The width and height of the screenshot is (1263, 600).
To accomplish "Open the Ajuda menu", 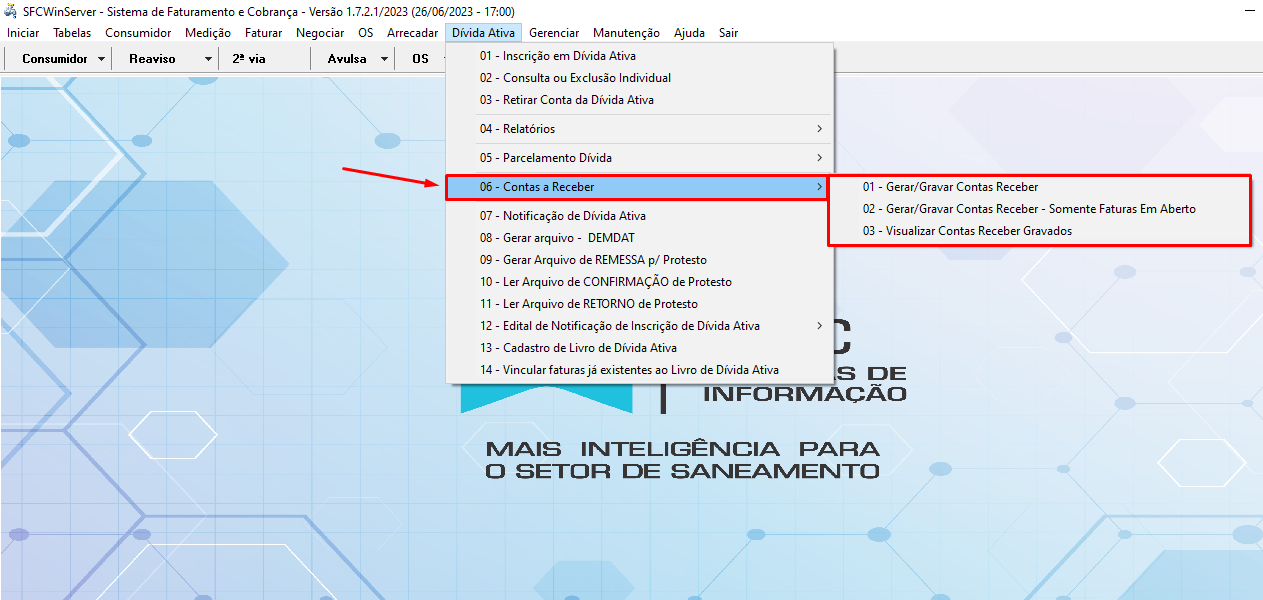I will [x=688, y=32].
